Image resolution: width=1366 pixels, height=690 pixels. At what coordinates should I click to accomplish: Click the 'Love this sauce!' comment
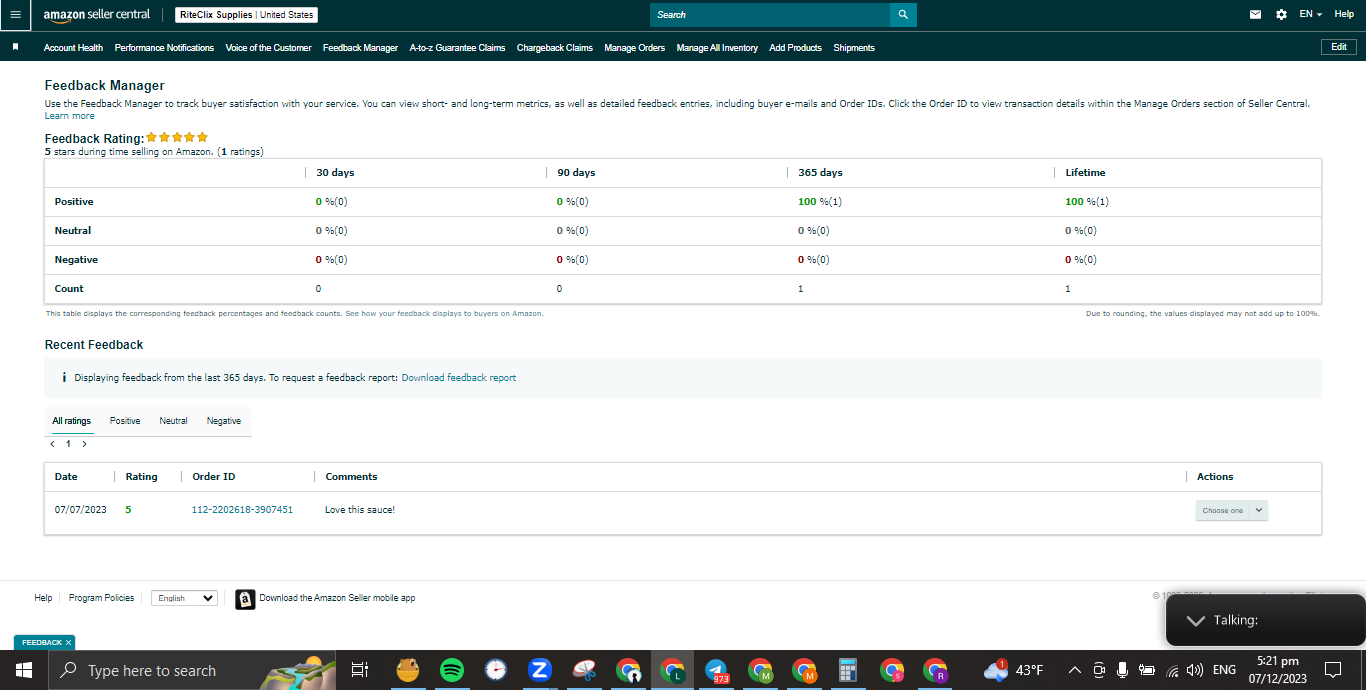click(360, 510)
